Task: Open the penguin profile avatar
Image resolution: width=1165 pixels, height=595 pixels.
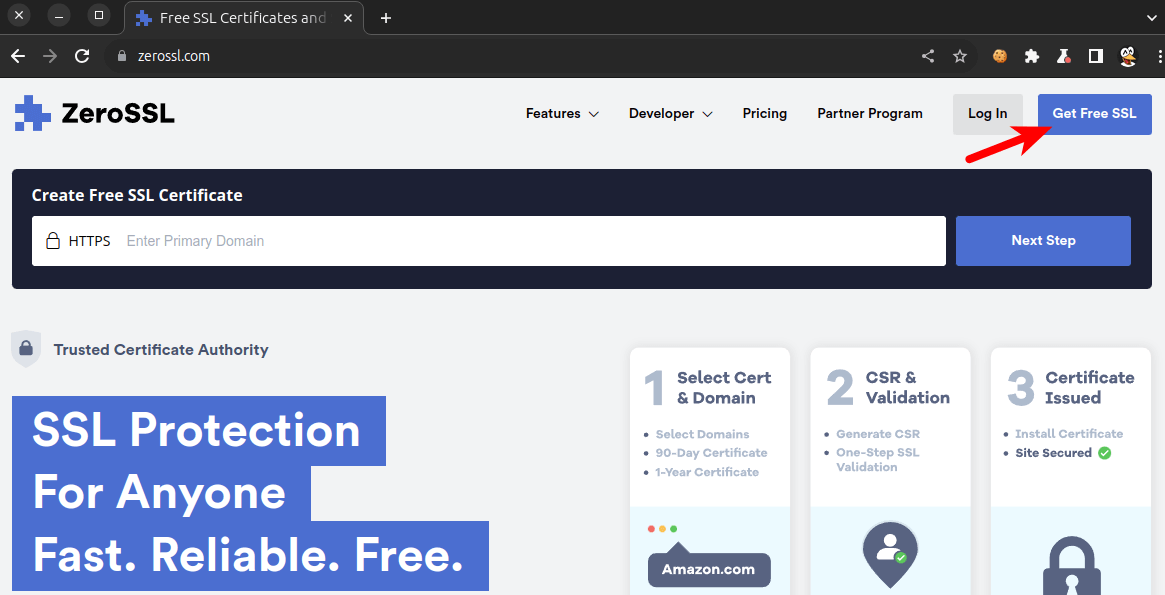Action: point(1127,56)
